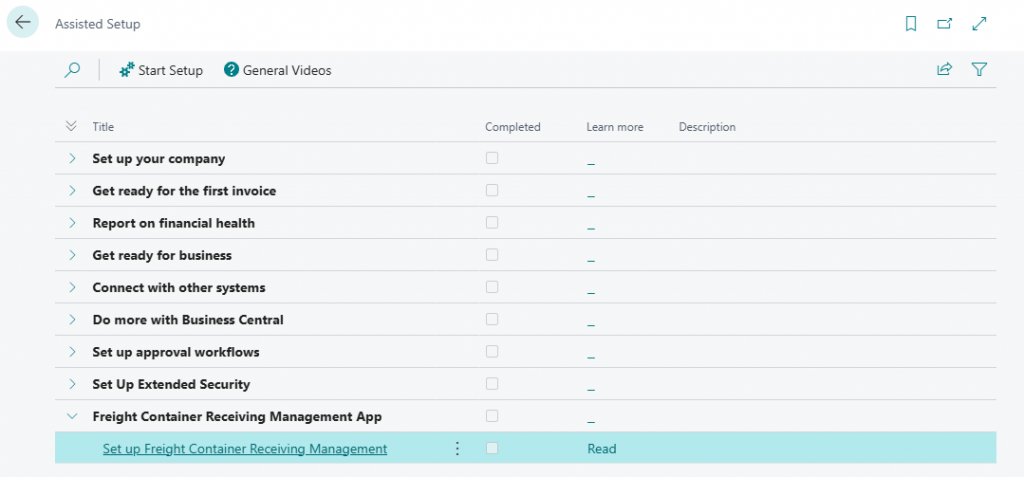Expand the Set up your company group
The image size is (1024, 477).
(x=72, y=158)
